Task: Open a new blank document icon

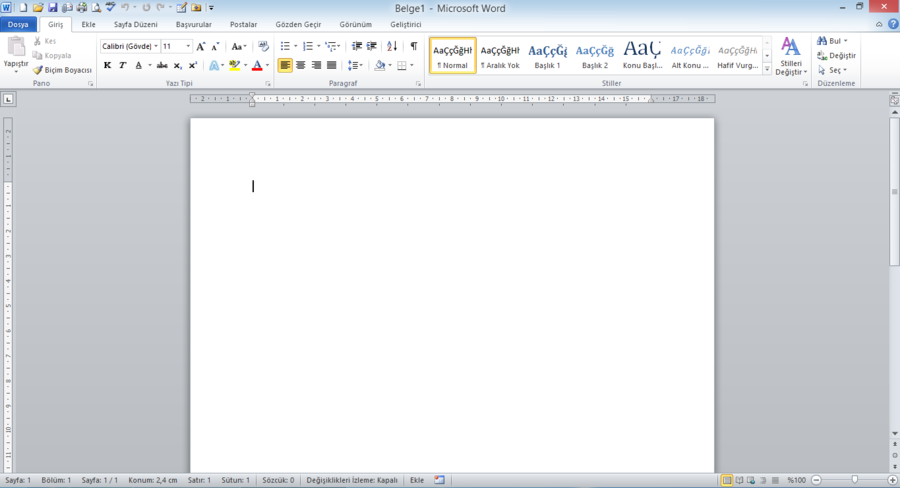Action: tap(24, 7)
